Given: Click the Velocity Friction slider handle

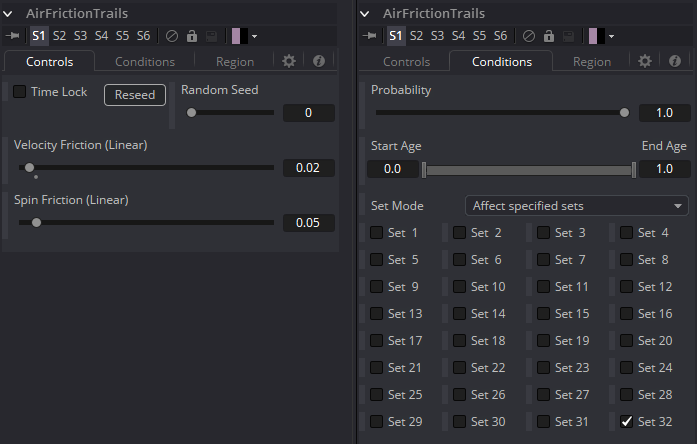Looking at the screenshot, I should point(29,168).
